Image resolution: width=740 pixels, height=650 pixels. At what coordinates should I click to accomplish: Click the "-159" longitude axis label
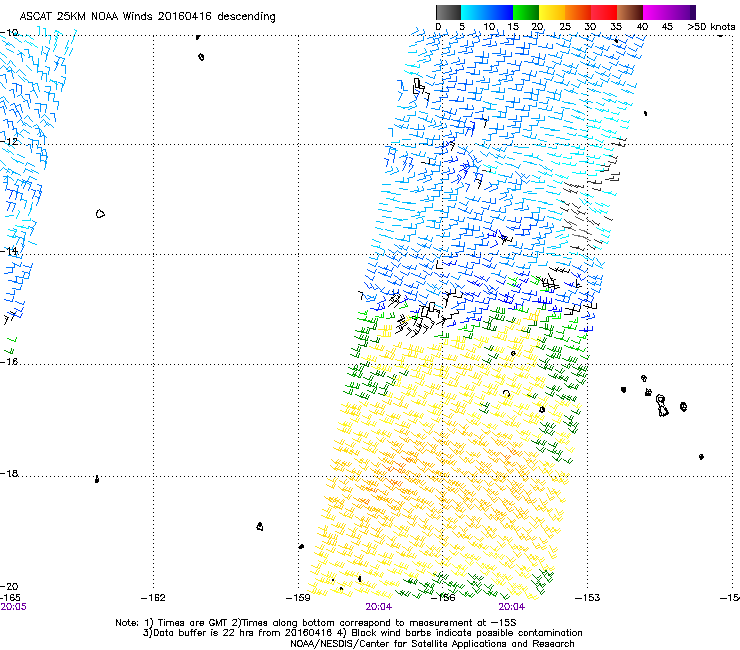(298, 598)
